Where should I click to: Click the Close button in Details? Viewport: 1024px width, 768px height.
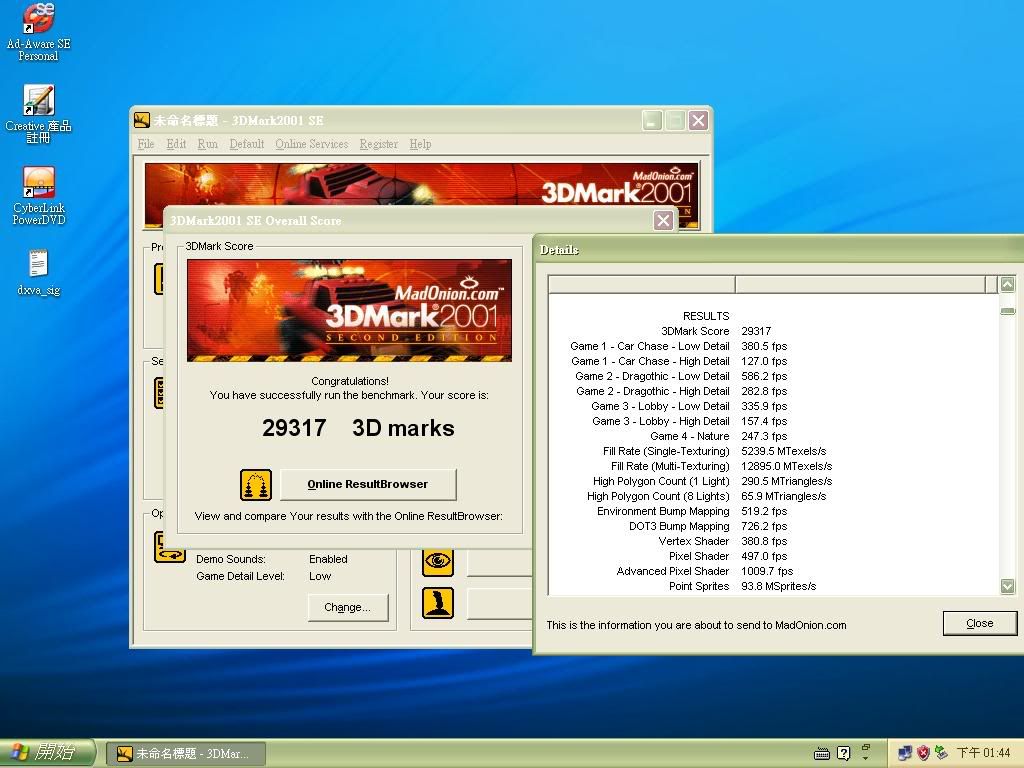[979, 623]
